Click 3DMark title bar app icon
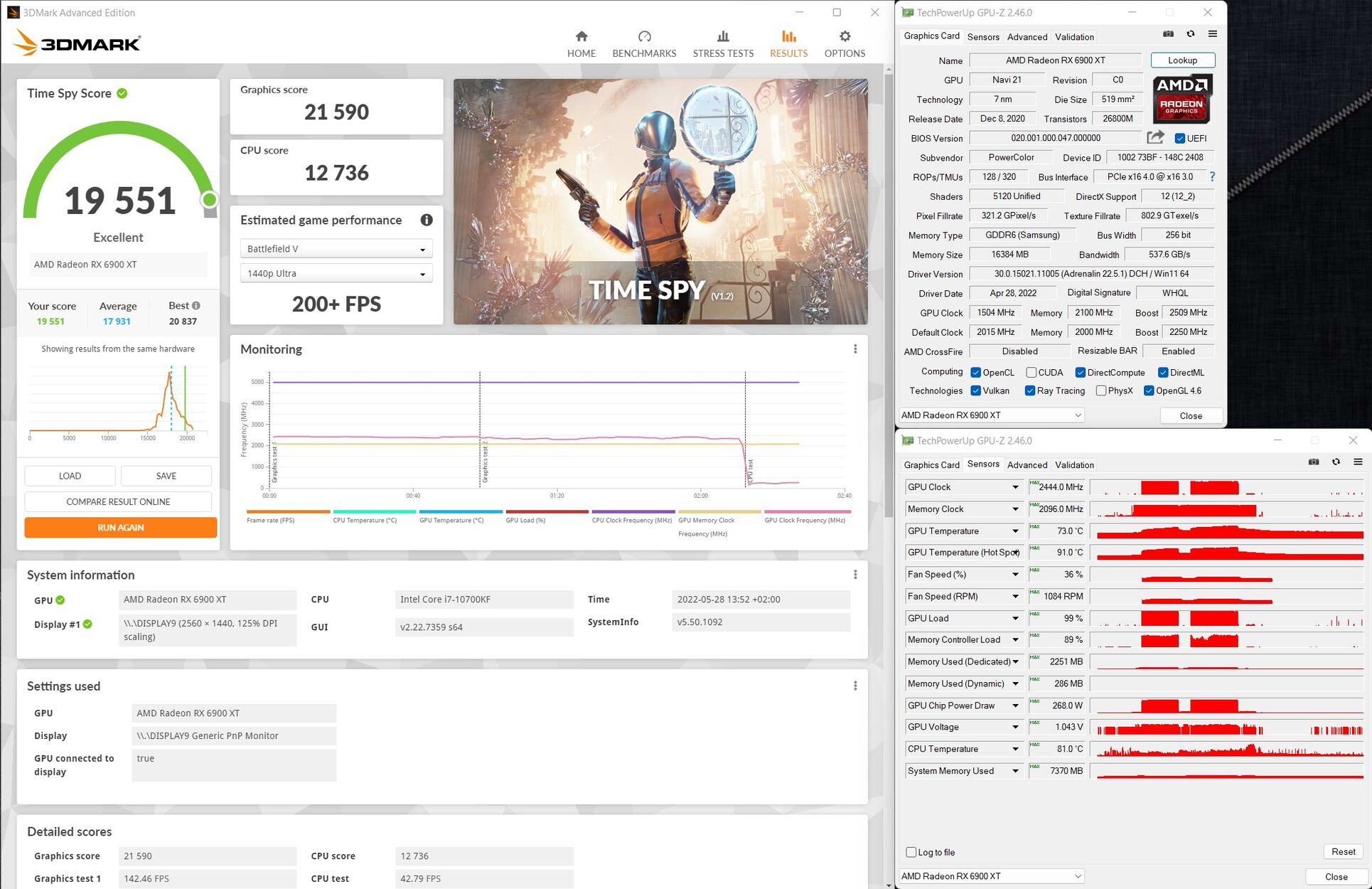This screenshot has height=889, width=1372. coord(13,12)
